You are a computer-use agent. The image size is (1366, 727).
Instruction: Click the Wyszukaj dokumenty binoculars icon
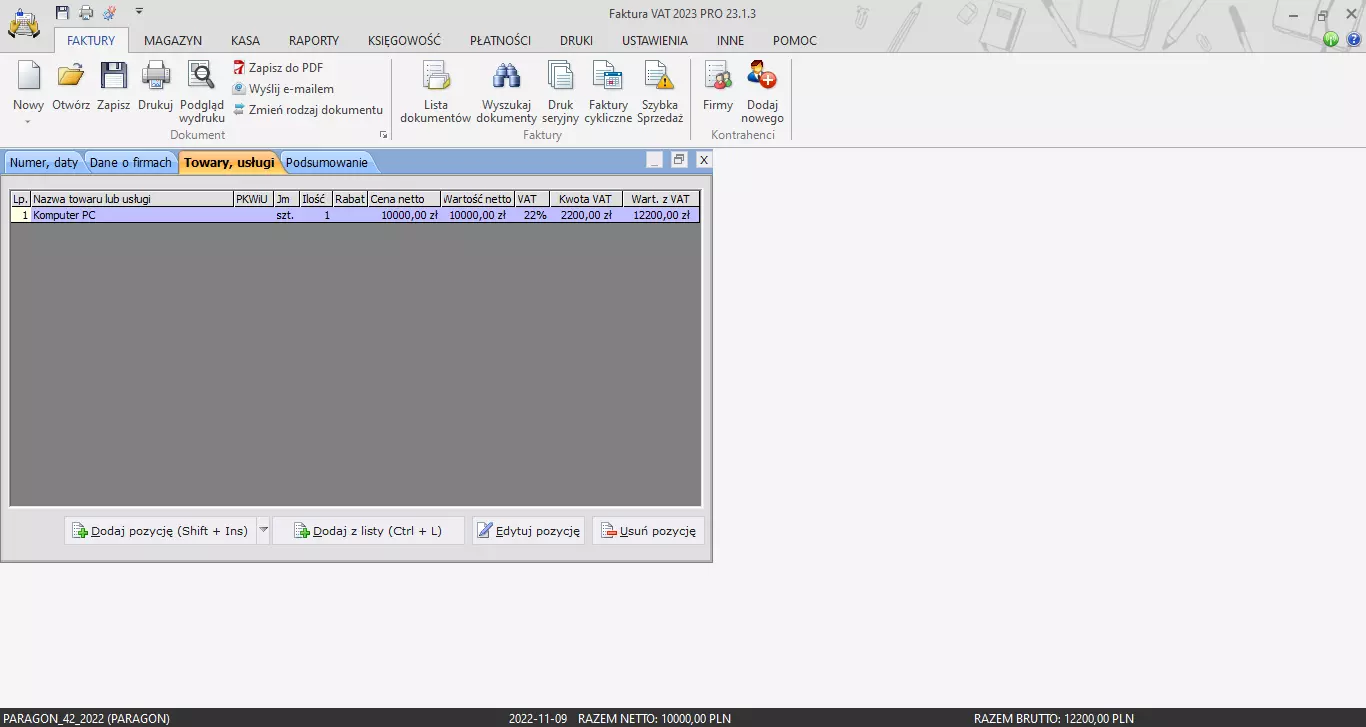pyautogui.click(x=506, y=77)
